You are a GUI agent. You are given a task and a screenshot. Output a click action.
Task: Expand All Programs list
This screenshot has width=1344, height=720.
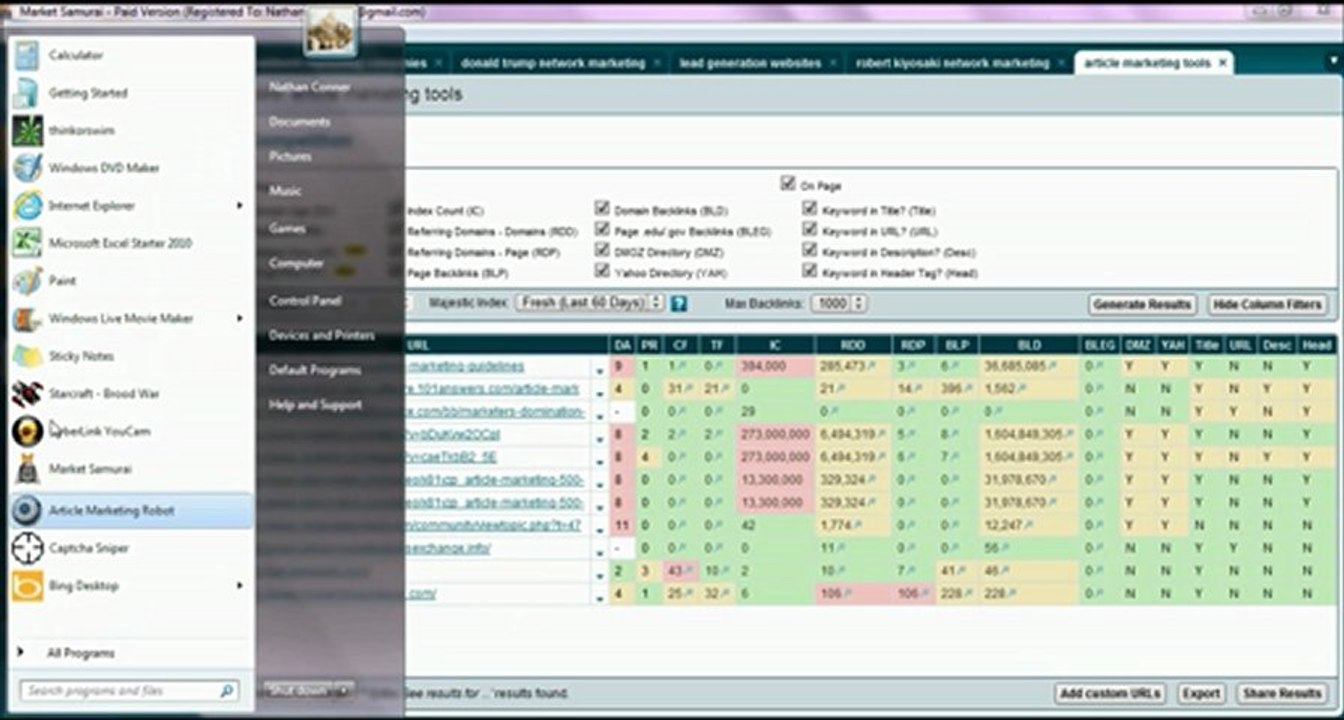point(80,653)
